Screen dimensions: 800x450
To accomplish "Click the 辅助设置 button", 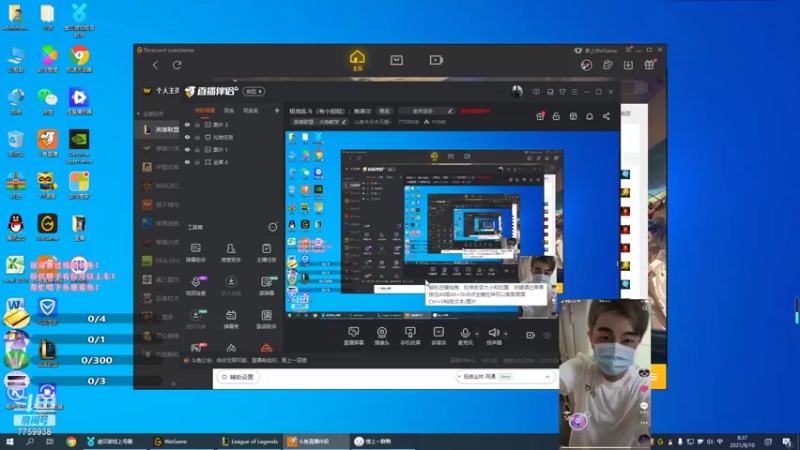I will pyautogui.click(x=238, y=377).
